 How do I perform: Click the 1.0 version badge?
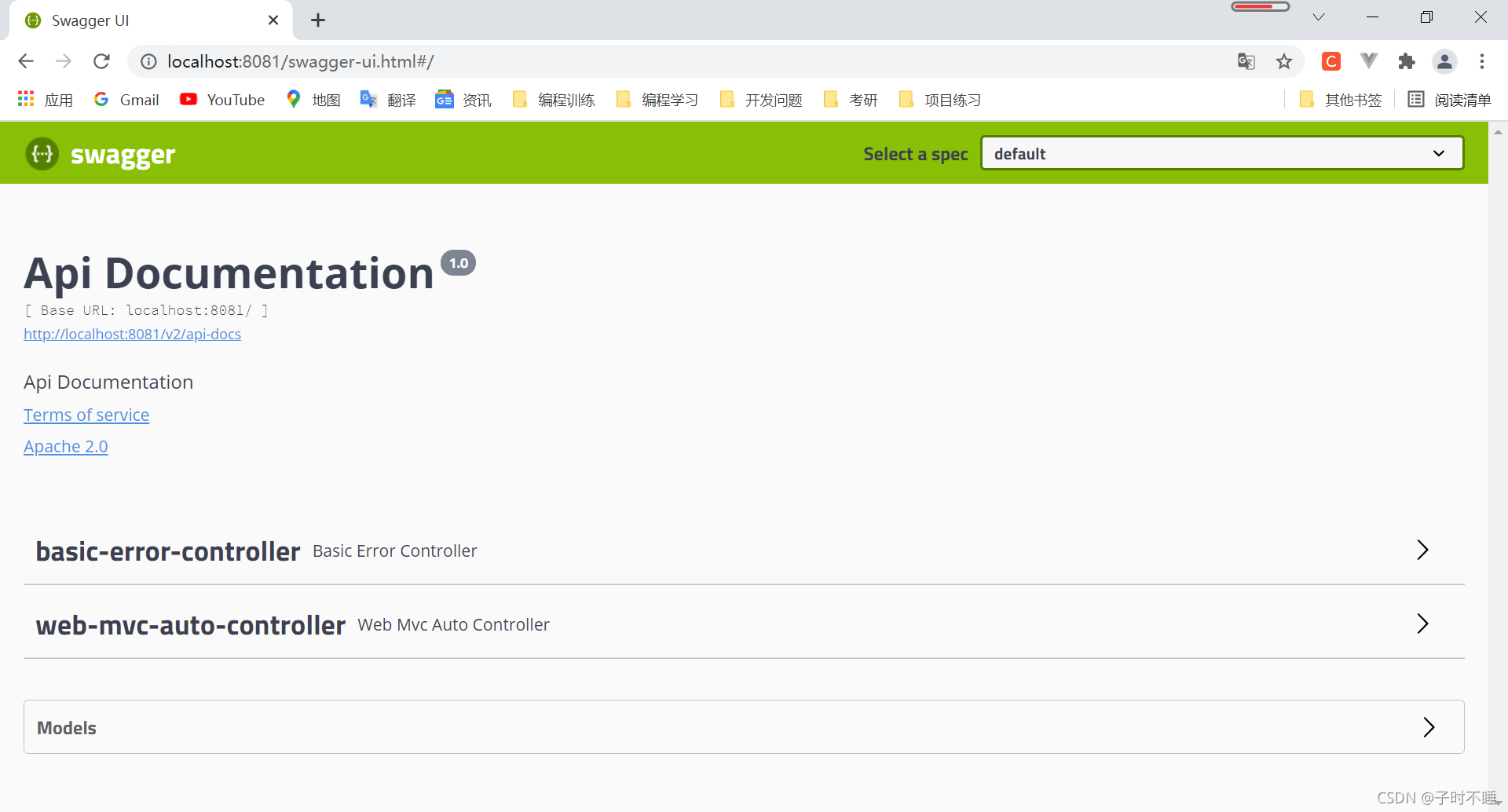pyautogui.click(x=459, y=263)
